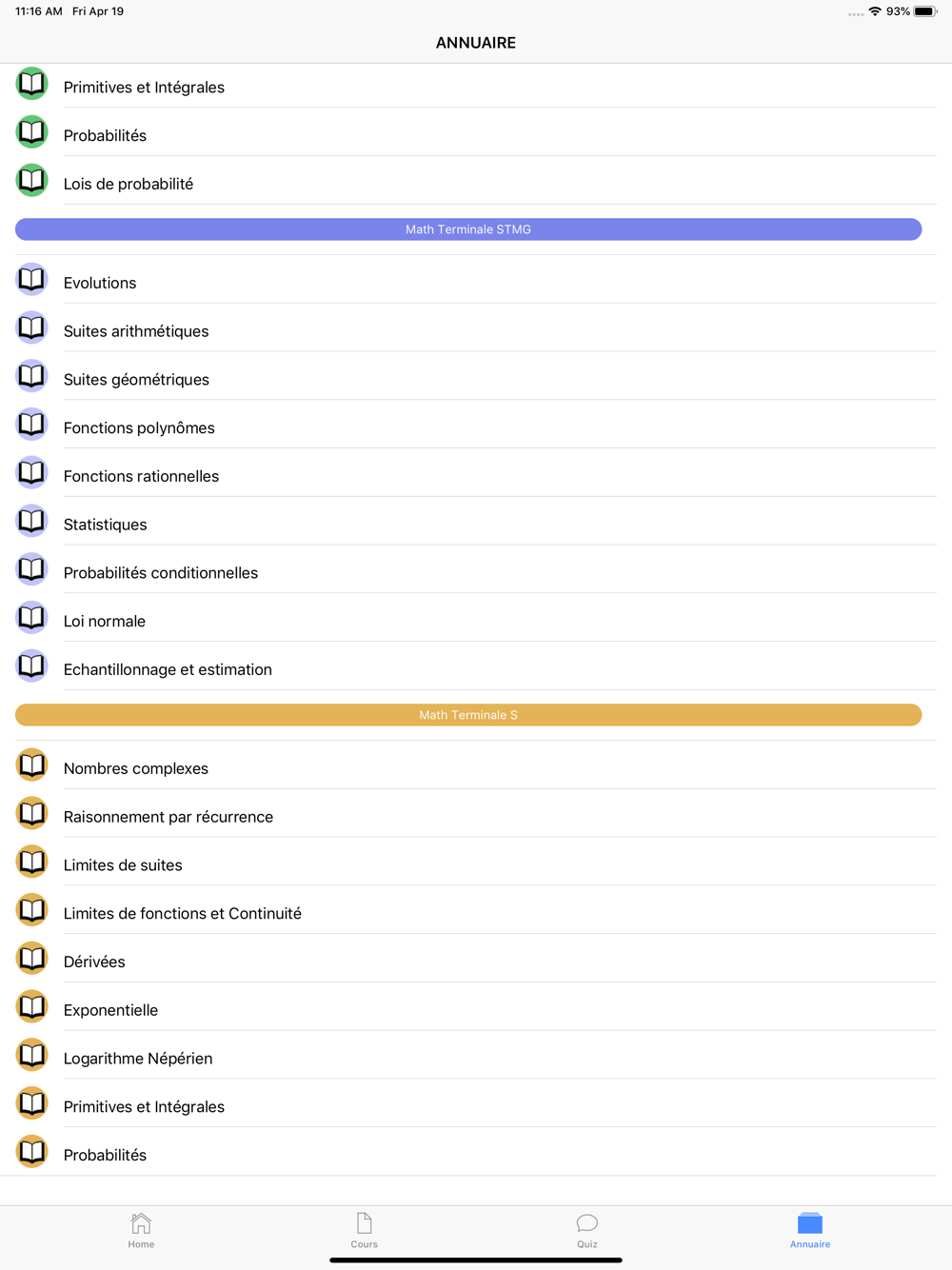Tap the book icon beside Dérivées

pos(31,958)
